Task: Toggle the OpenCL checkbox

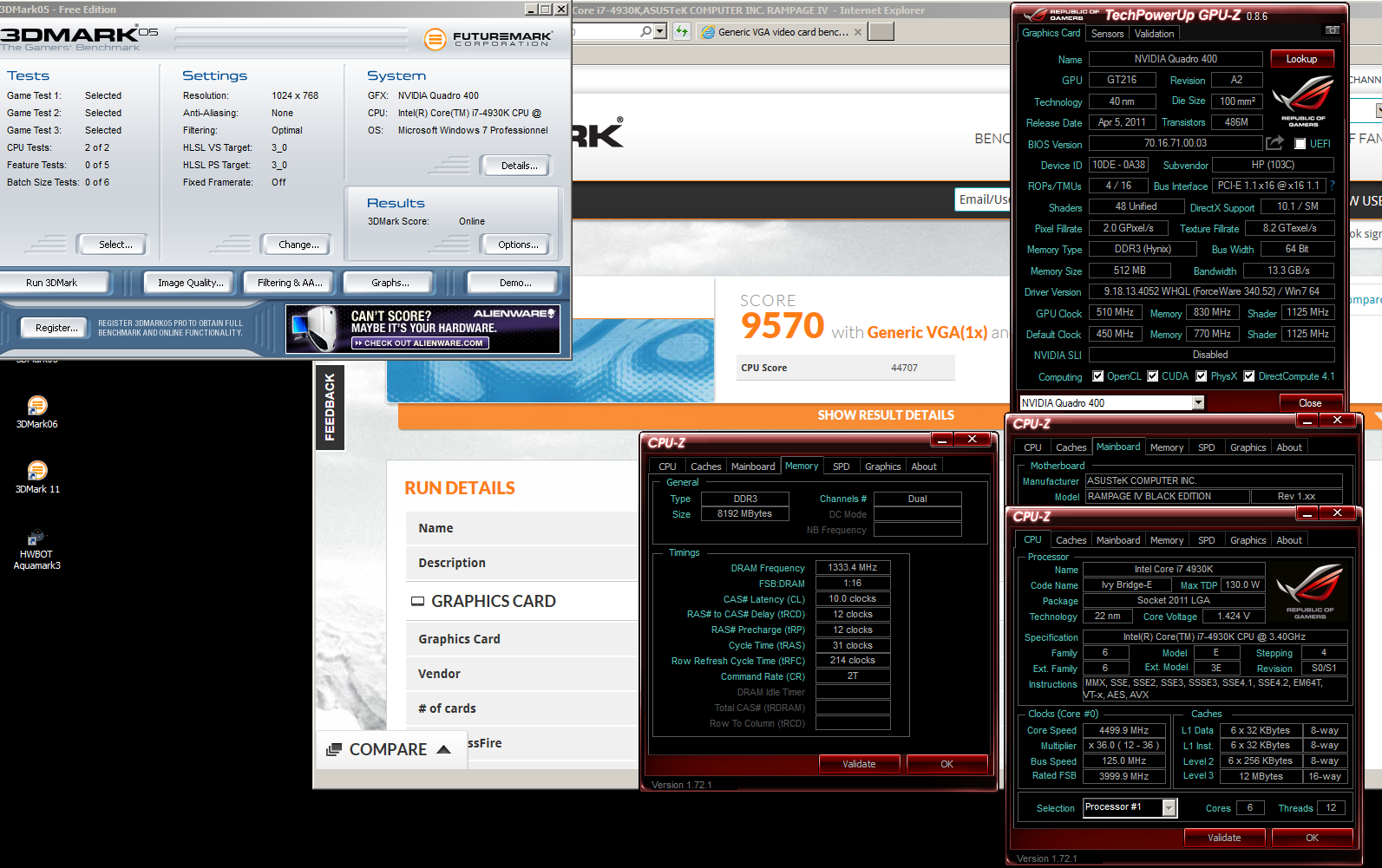Action: point(1098,376)
